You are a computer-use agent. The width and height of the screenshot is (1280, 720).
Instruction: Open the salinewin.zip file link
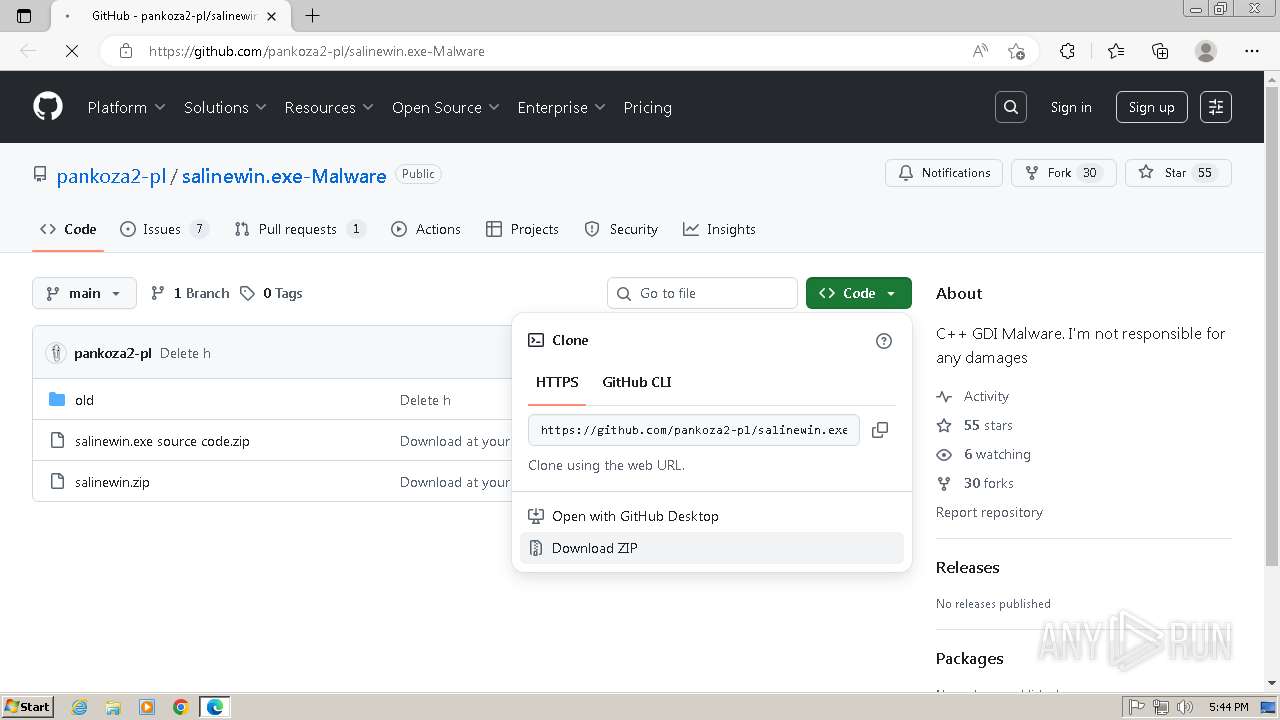112,482
